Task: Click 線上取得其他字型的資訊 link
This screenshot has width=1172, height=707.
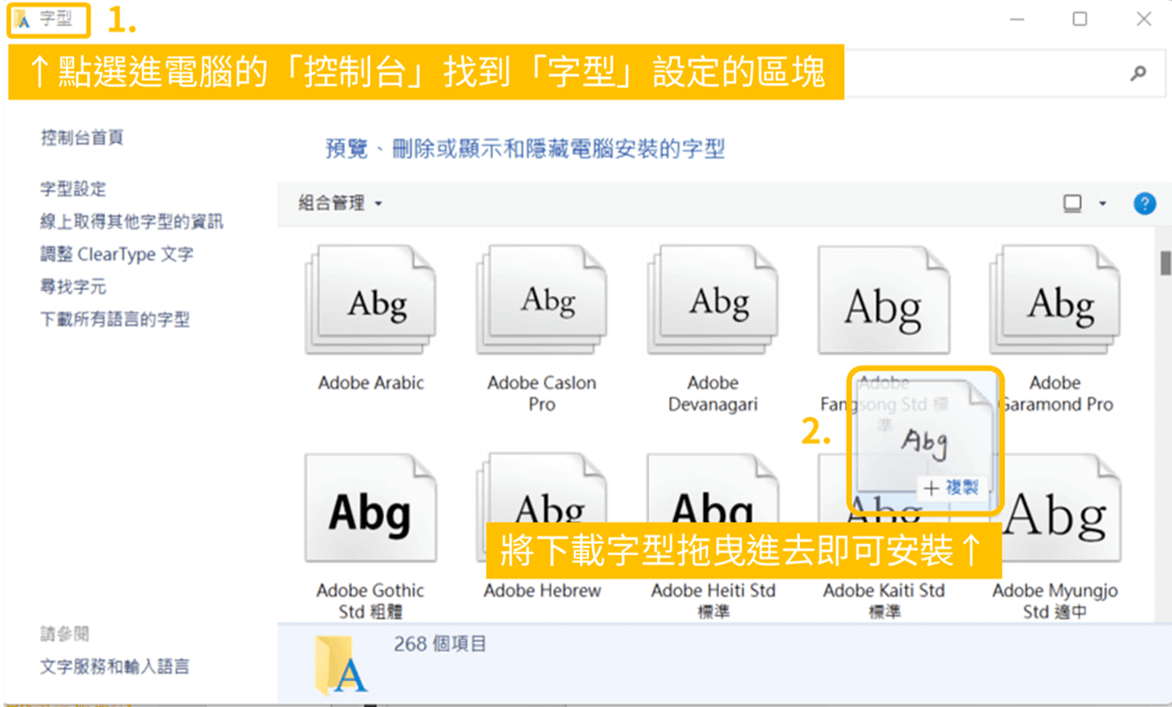Action: (132, 222)
